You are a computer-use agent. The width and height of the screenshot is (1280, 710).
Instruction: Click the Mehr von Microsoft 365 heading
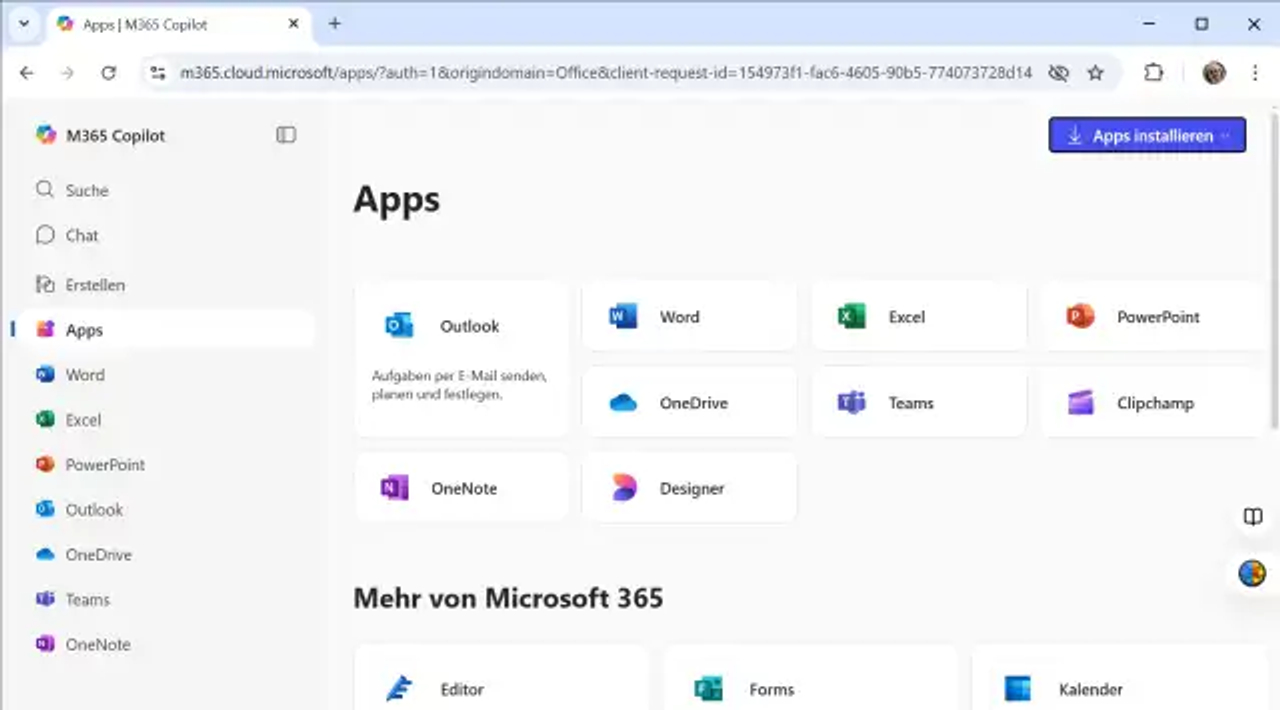pyautogui.click(x=508, y=598)
